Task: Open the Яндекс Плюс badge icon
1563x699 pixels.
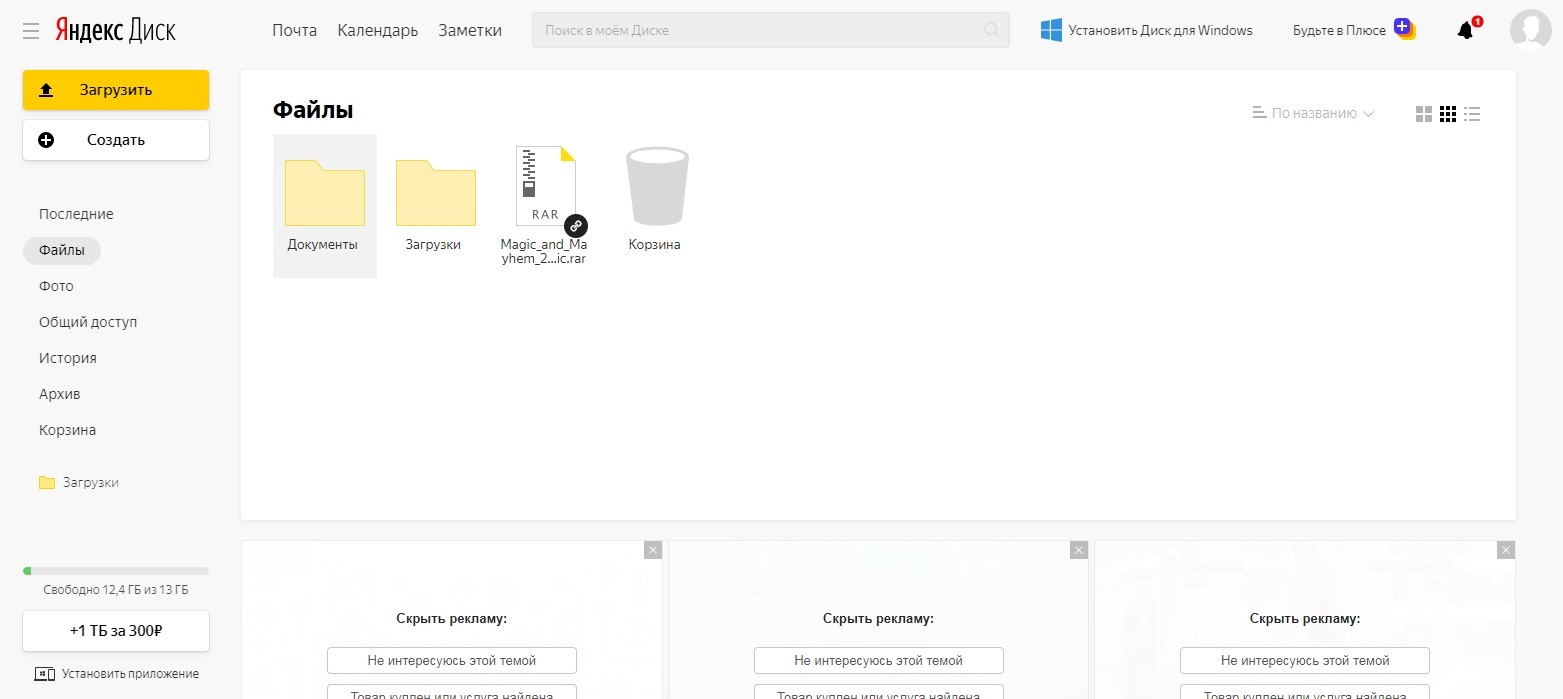Action: 1405,29
